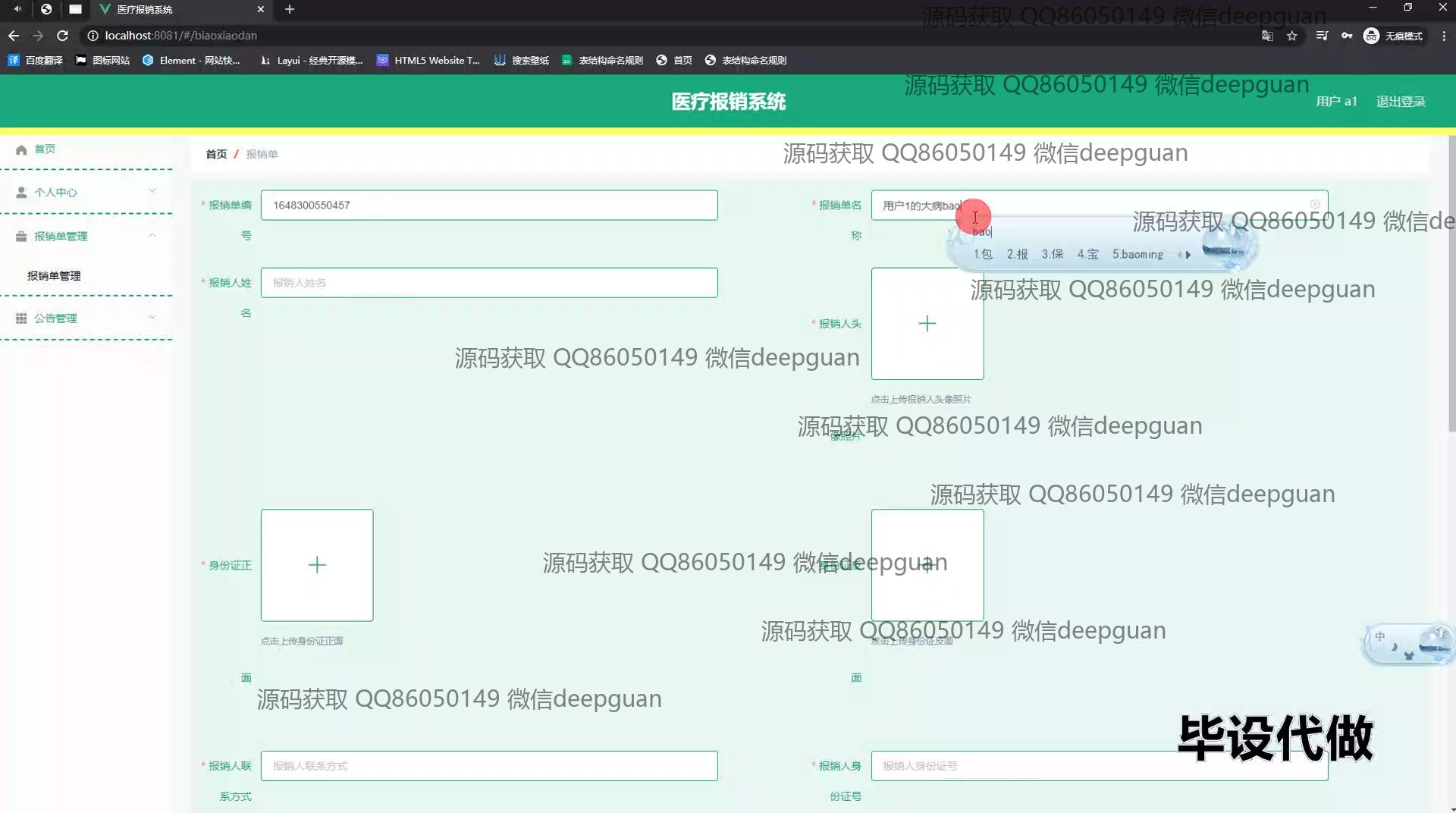Choose IME candidate 5.baoming

click(1137, 255)
